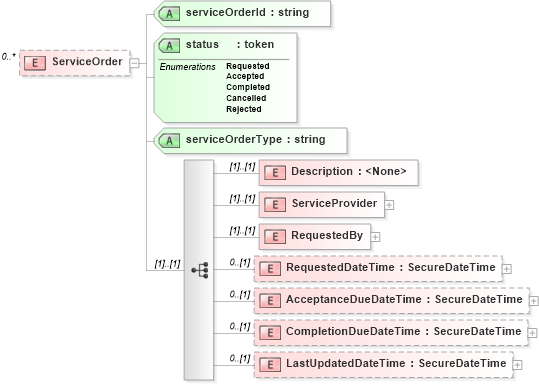Click the Description element E icon
The height and width of the screenshot is (385, 539).
[275, 173]
